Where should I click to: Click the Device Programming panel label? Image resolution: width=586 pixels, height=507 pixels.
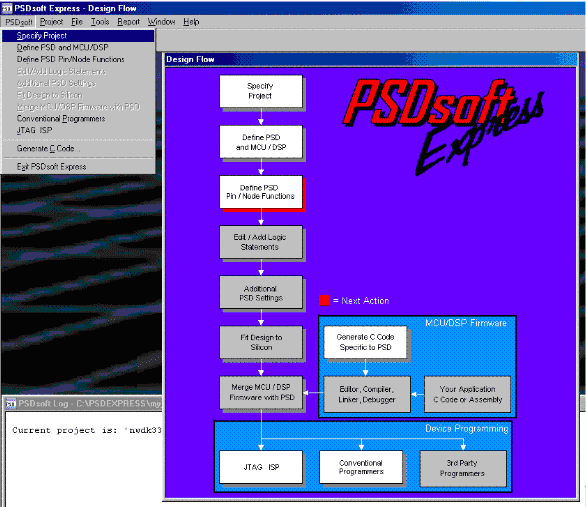coord(467,429)
